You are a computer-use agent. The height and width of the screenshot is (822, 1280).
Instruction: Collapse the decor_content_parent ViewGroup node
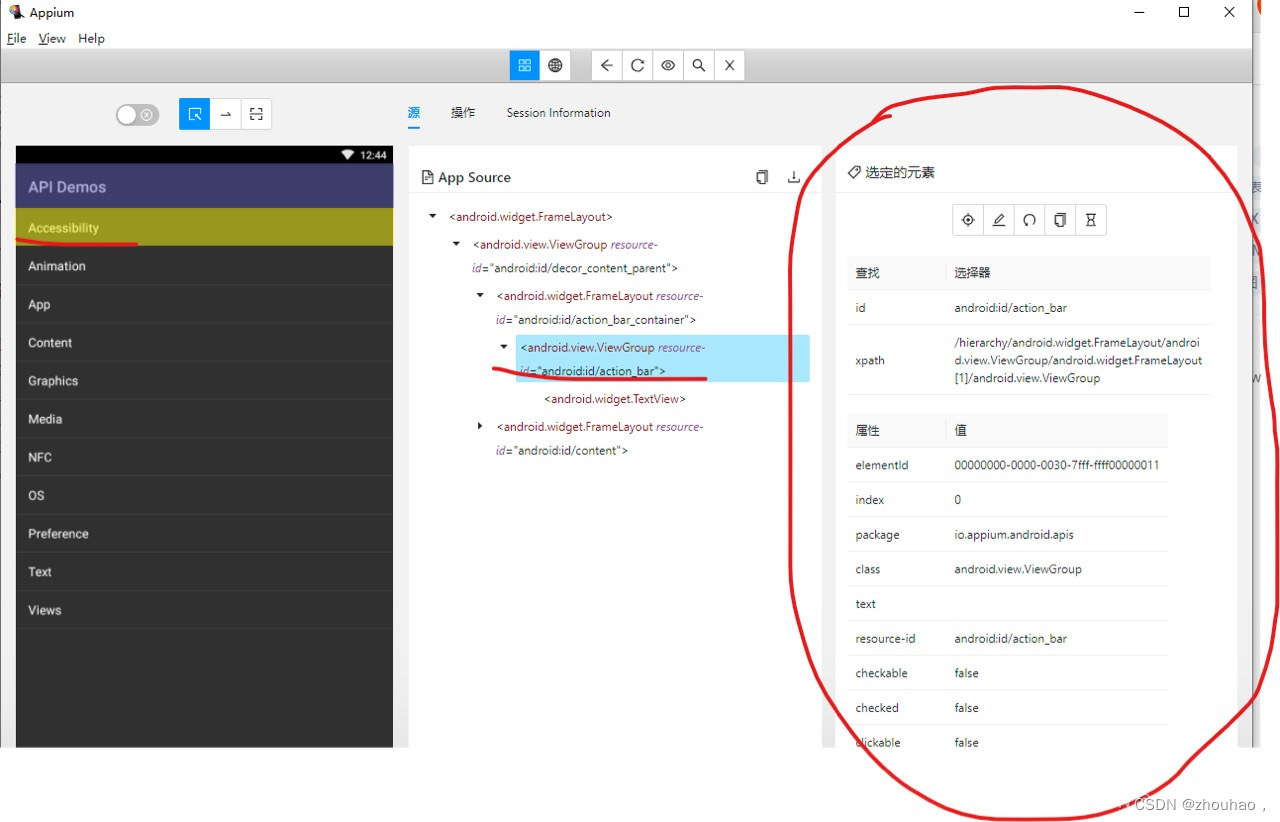pyautogui.click(x=456, y=244)
